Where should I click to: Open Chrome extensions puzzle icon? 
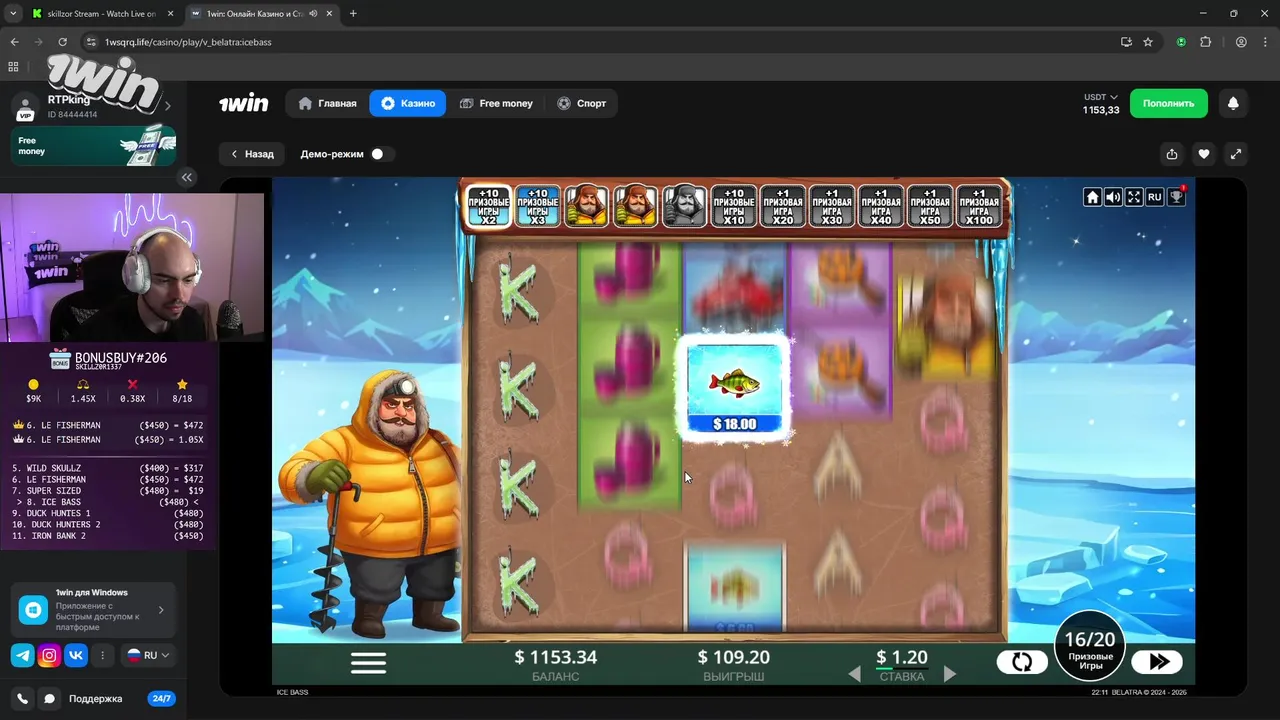[x=1205, y=42]
